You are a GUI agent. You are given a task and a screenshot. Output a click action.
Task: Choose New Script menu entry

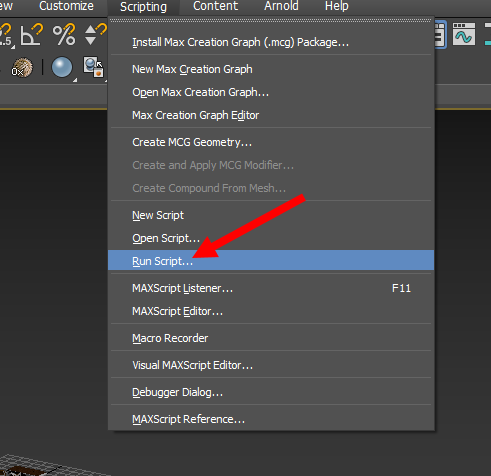[x=271, y=215]
